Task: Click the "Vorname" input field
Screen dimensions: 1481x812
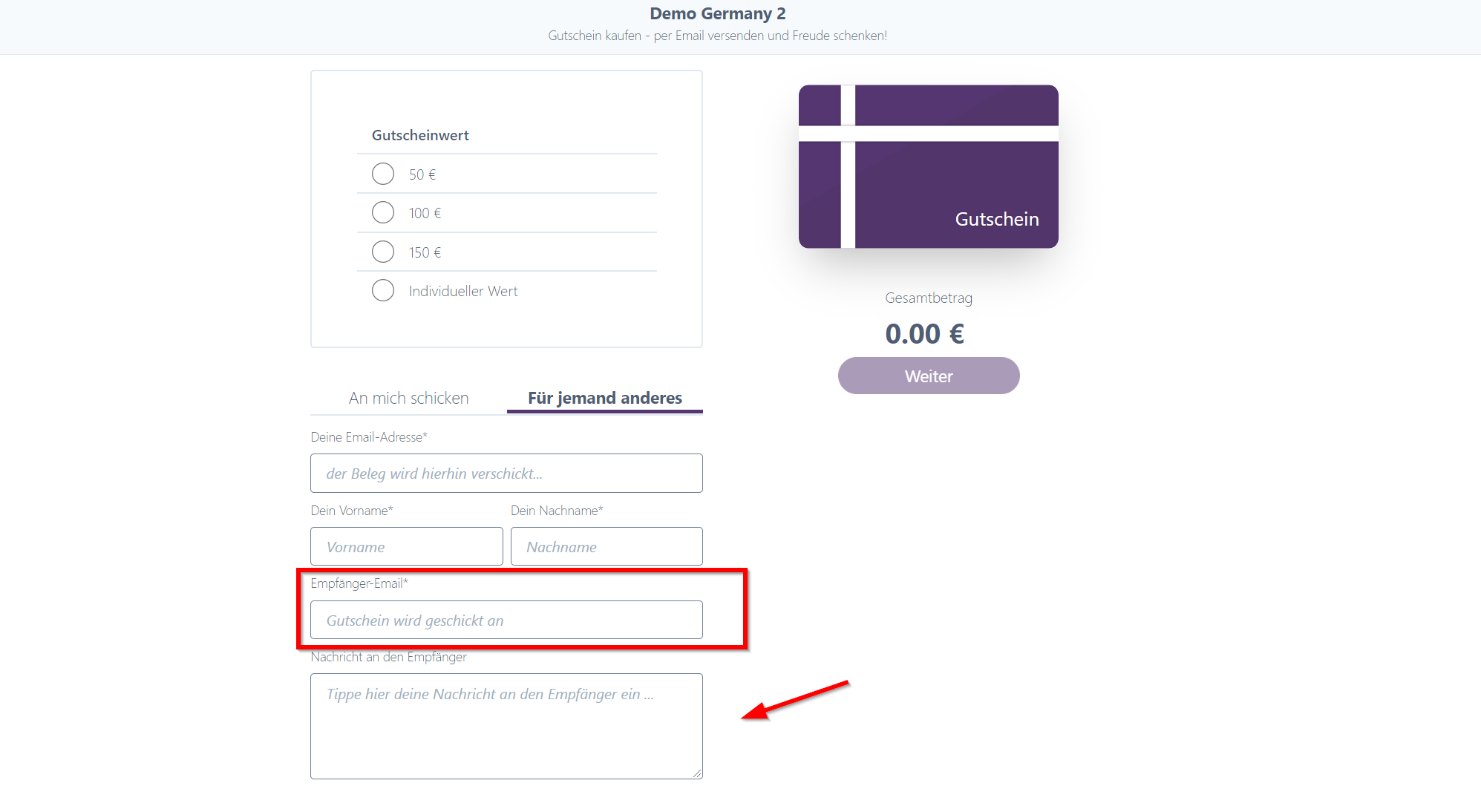Action: tap(406, 546)
